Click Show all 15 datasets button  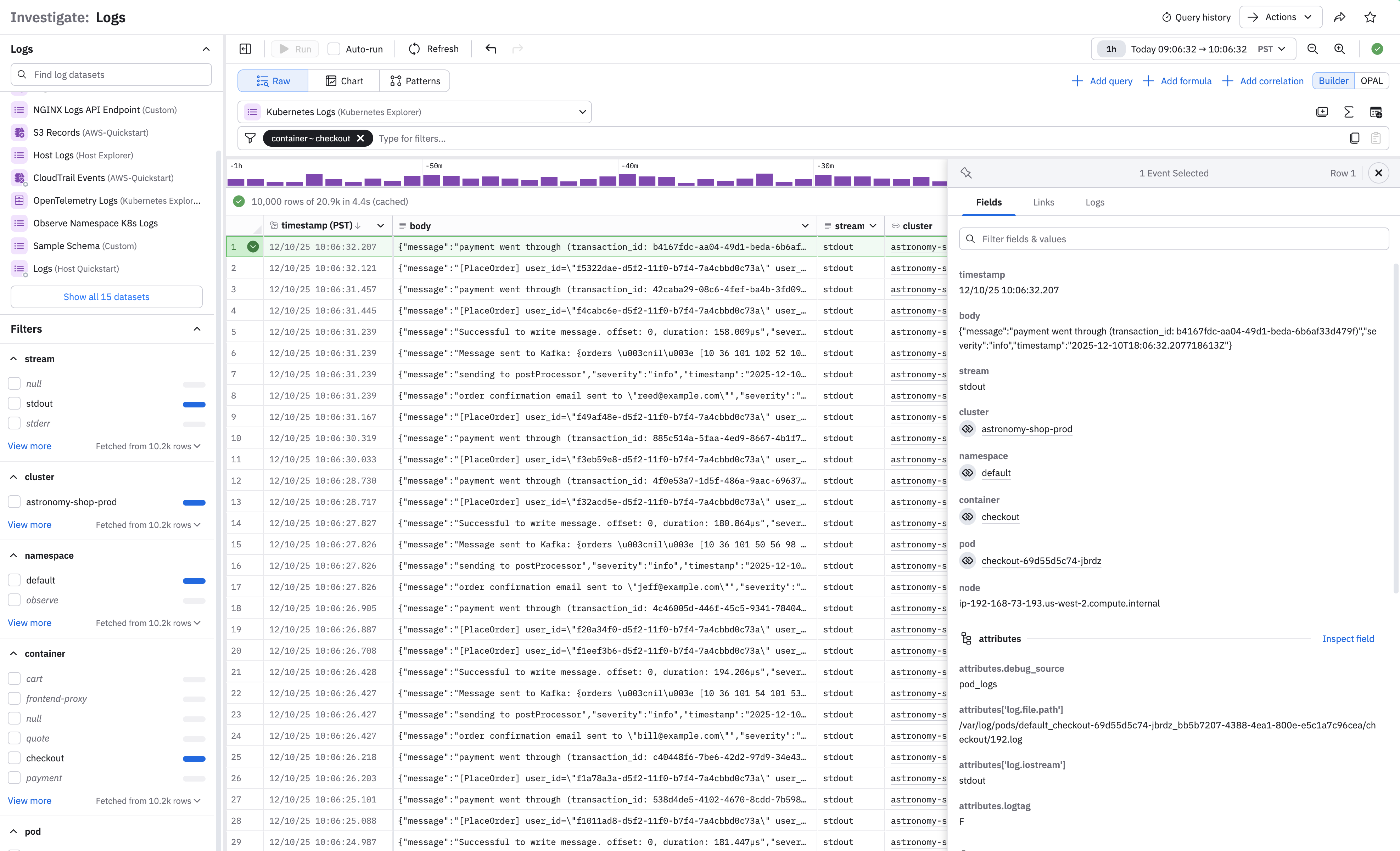coord(106,297)
